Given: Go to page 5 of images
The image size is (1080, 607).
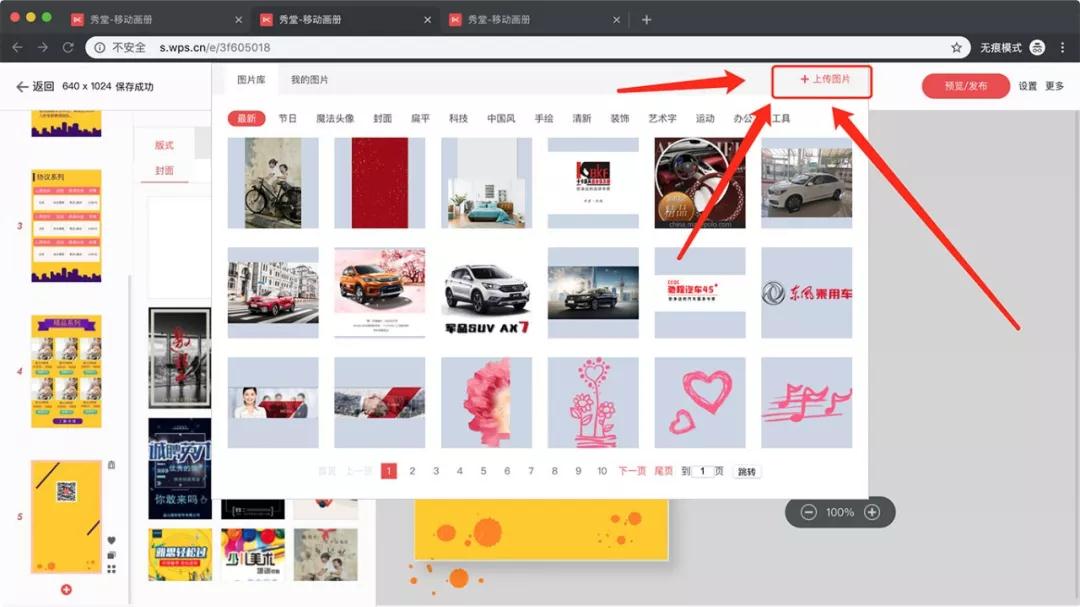Looking at the screenshot, I should click(484, 471).
